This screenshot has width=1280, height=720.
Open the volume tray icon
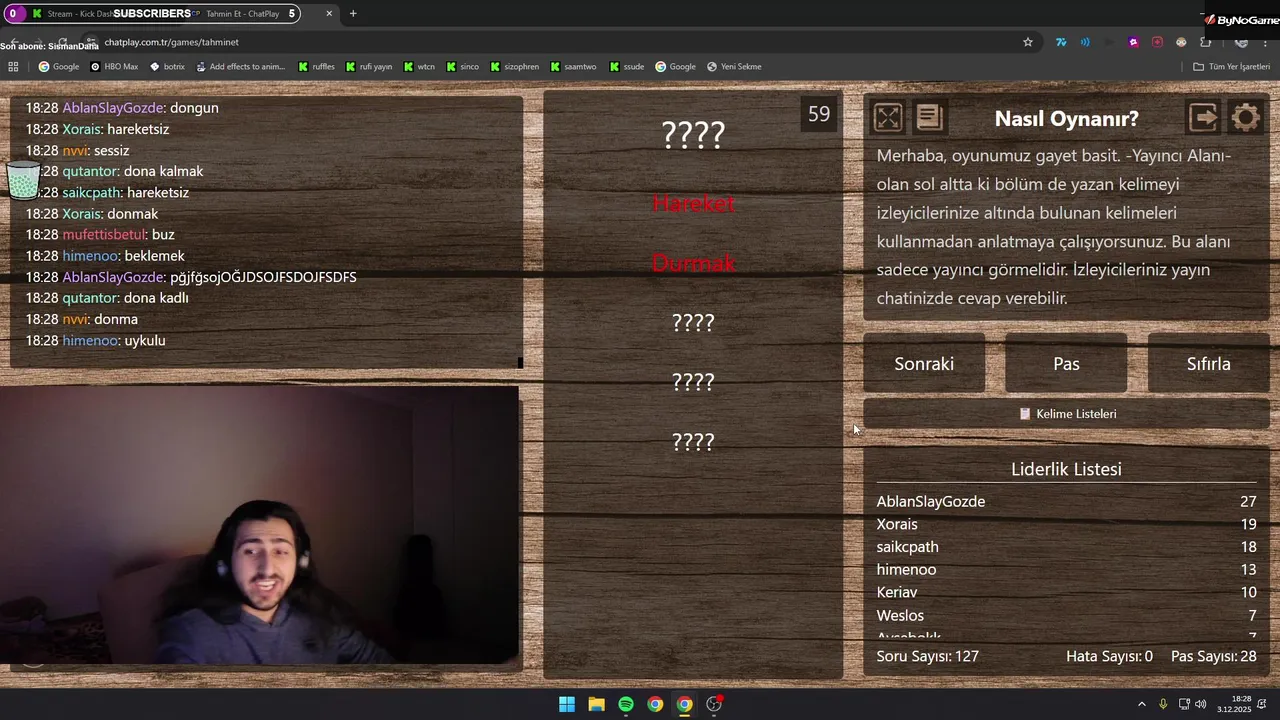pos(1200,704)
